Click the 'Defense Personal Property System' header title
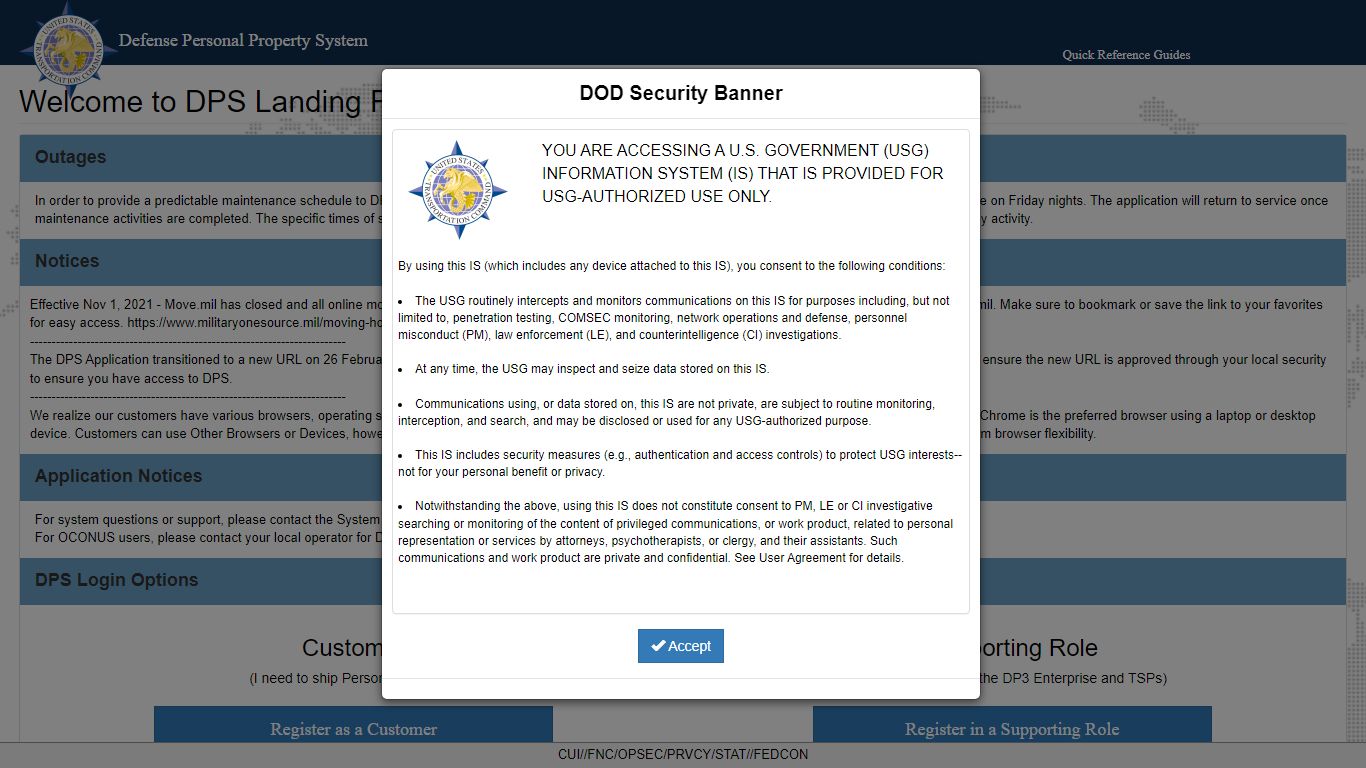 click(243, 41)
